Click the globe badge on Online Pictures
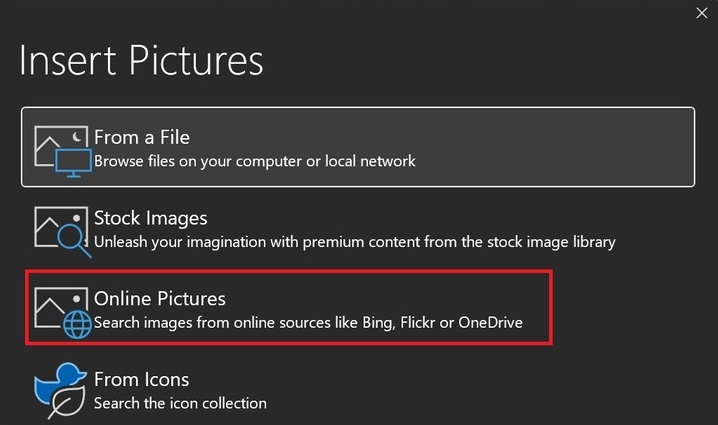Screen dimensions: 718x425 (x=76, y=325)
